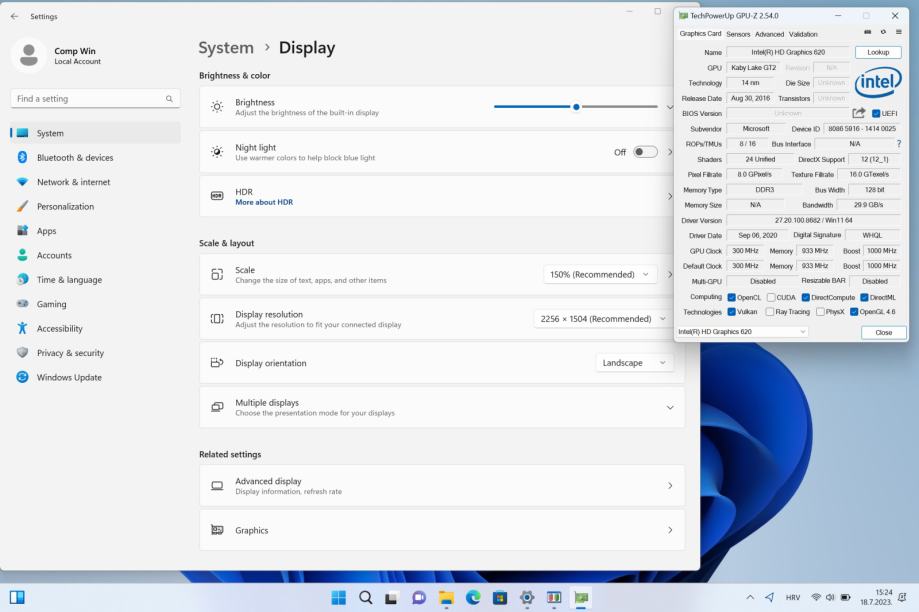
Task: Click the Lookup button
Action: [x=877, y=52]
